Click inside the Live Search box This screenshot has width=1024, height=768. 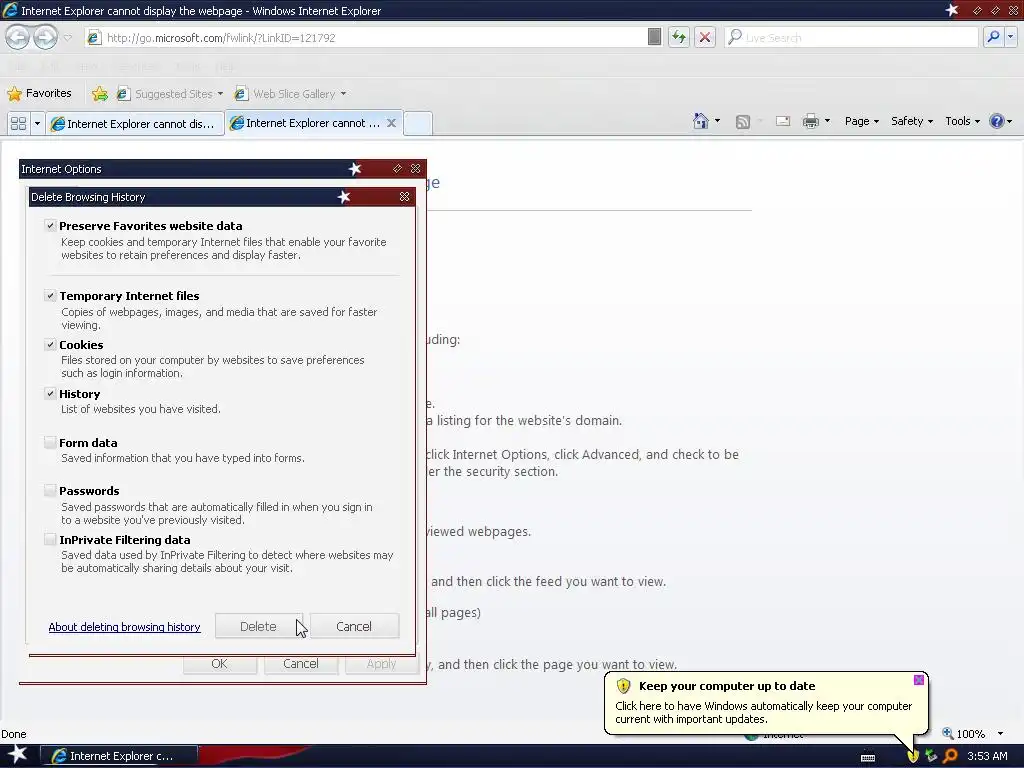click(x=851, y=38)
